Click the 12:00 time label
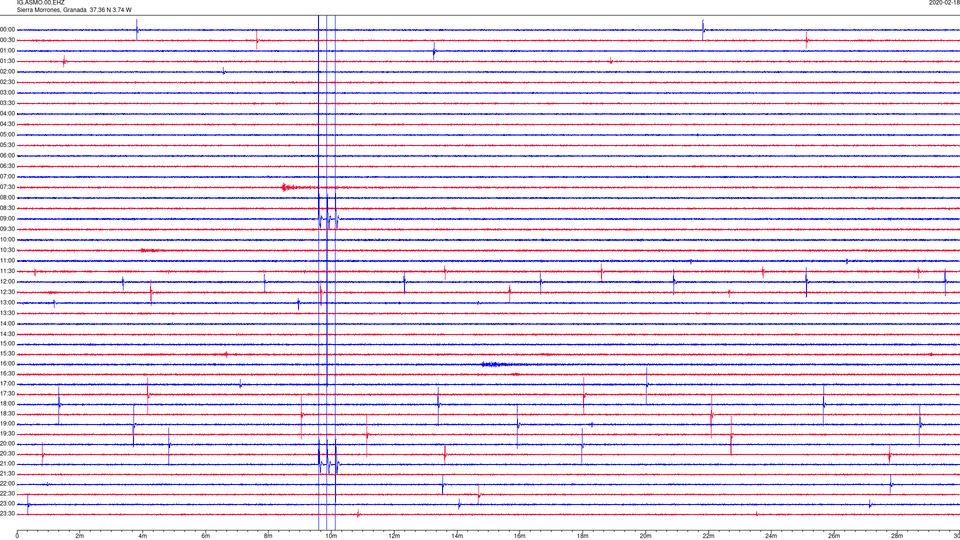 pos(8,282)
